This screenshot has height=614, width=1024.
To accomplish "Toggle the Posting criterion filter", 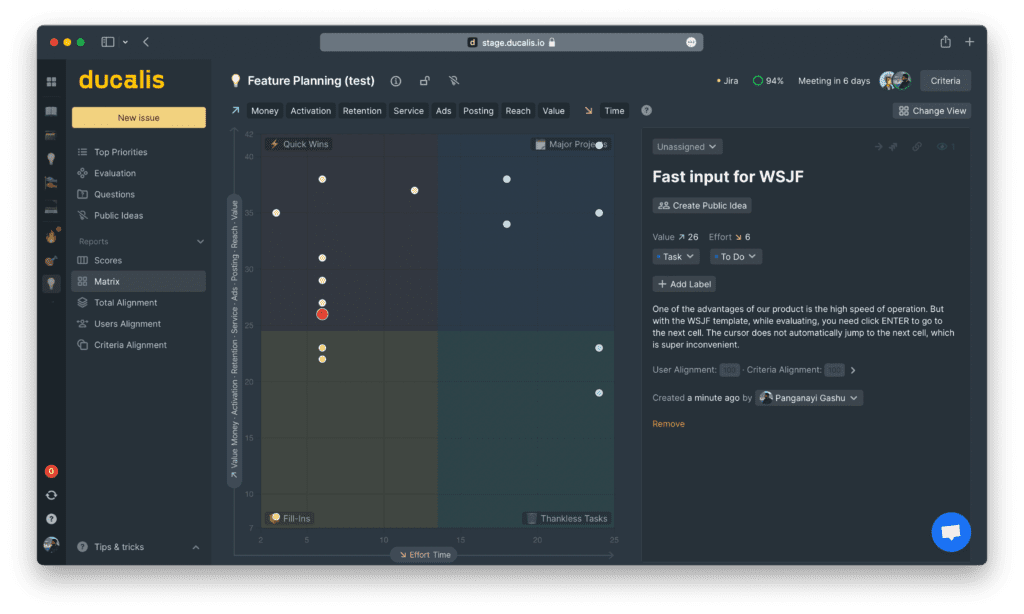I will click(x=478, y=111).
